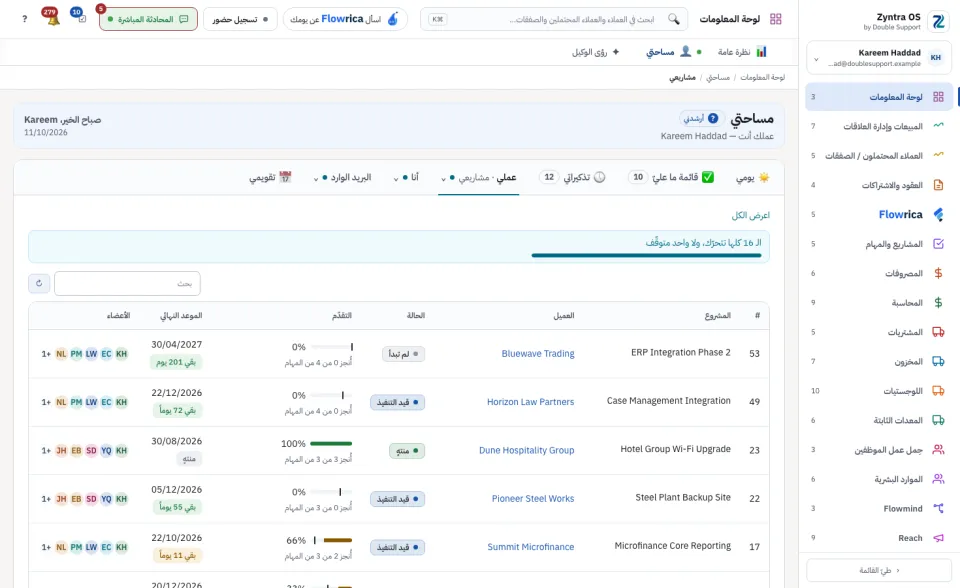
Task: Click the teal 16 projects moving progress bar
Action: pyautogui.click(x=647, y=255)
